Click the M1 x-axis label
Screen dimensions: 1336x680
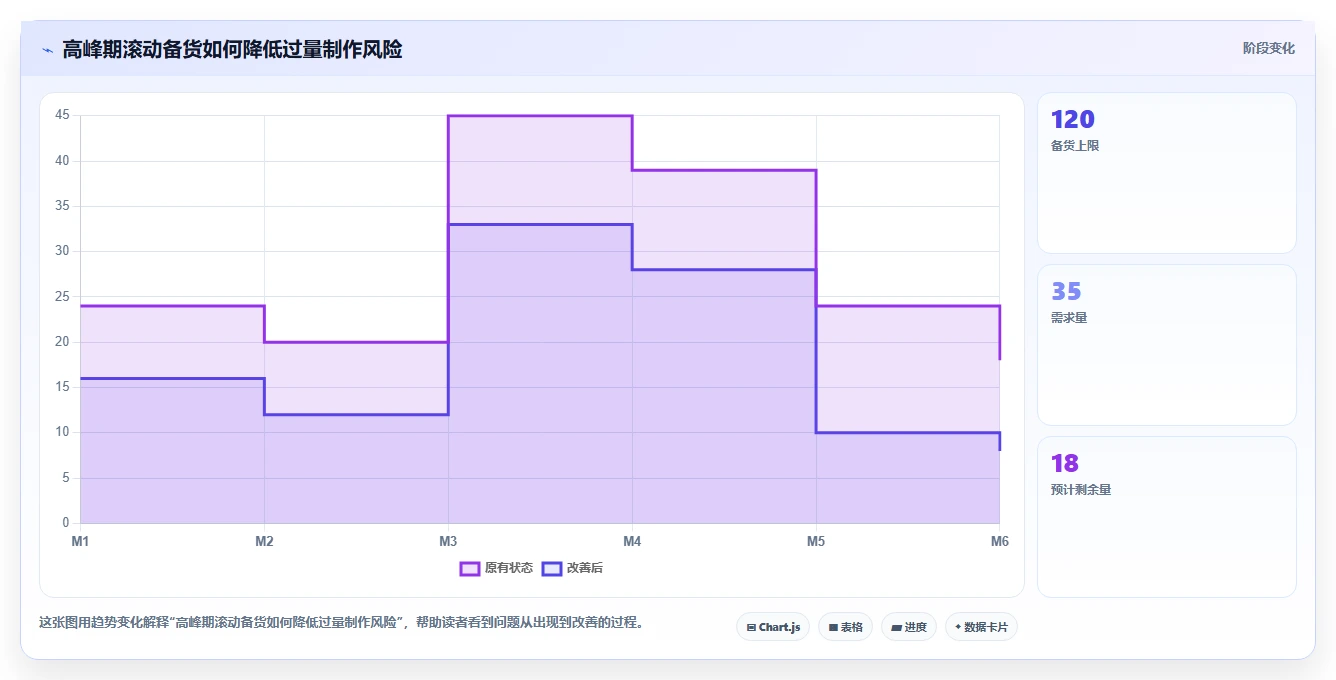click(80, 541)
